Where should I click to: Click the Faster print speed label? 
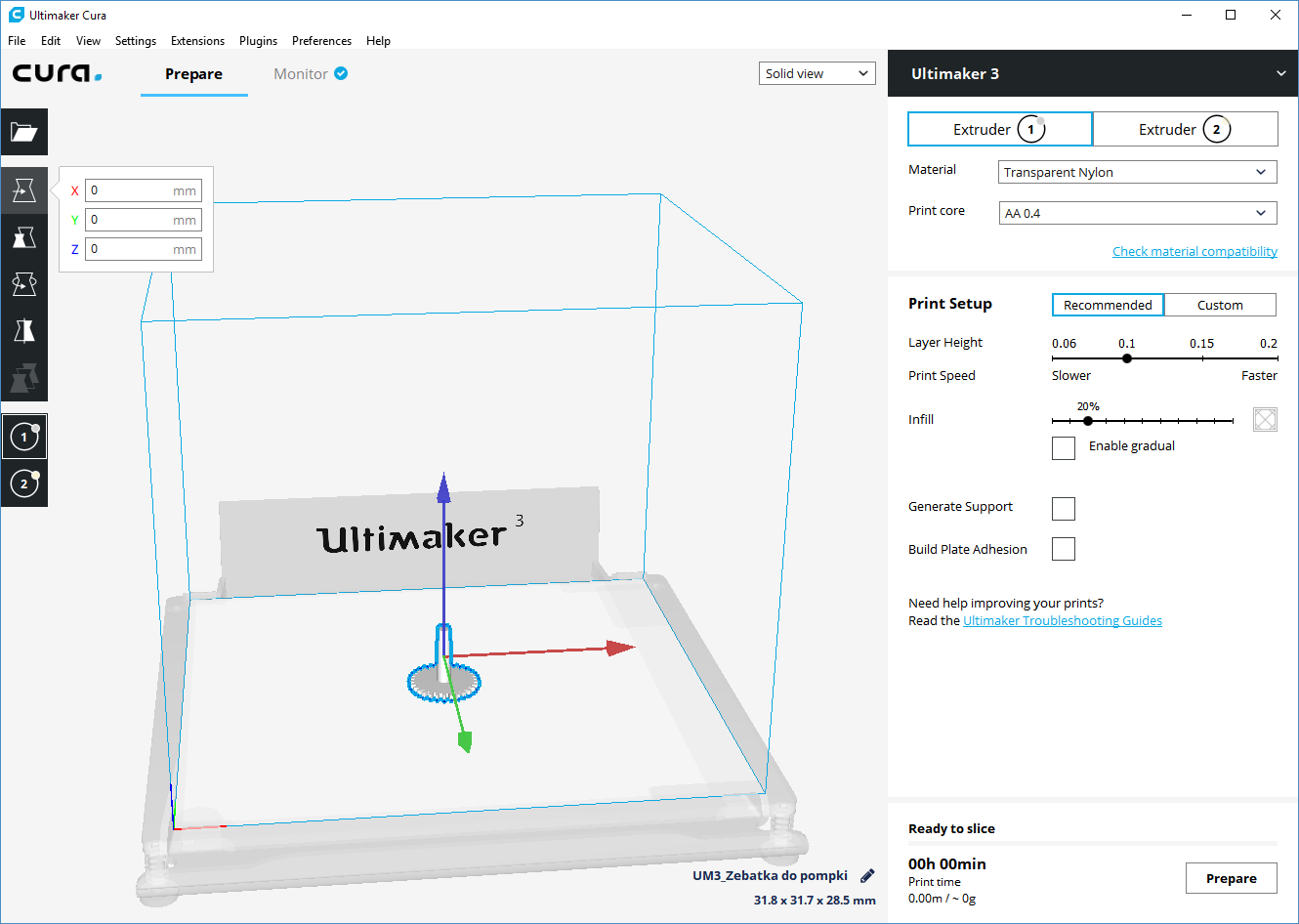(x=1259, y=375)
